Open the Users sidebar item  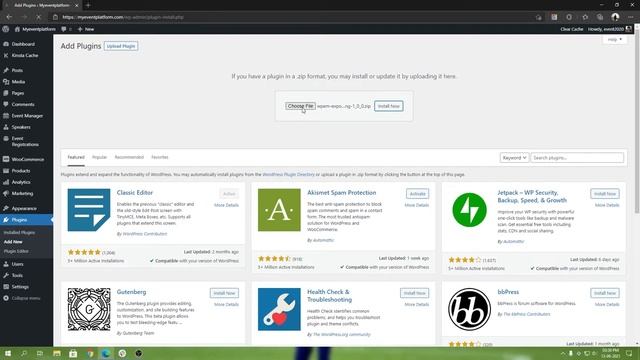point(17,264)
